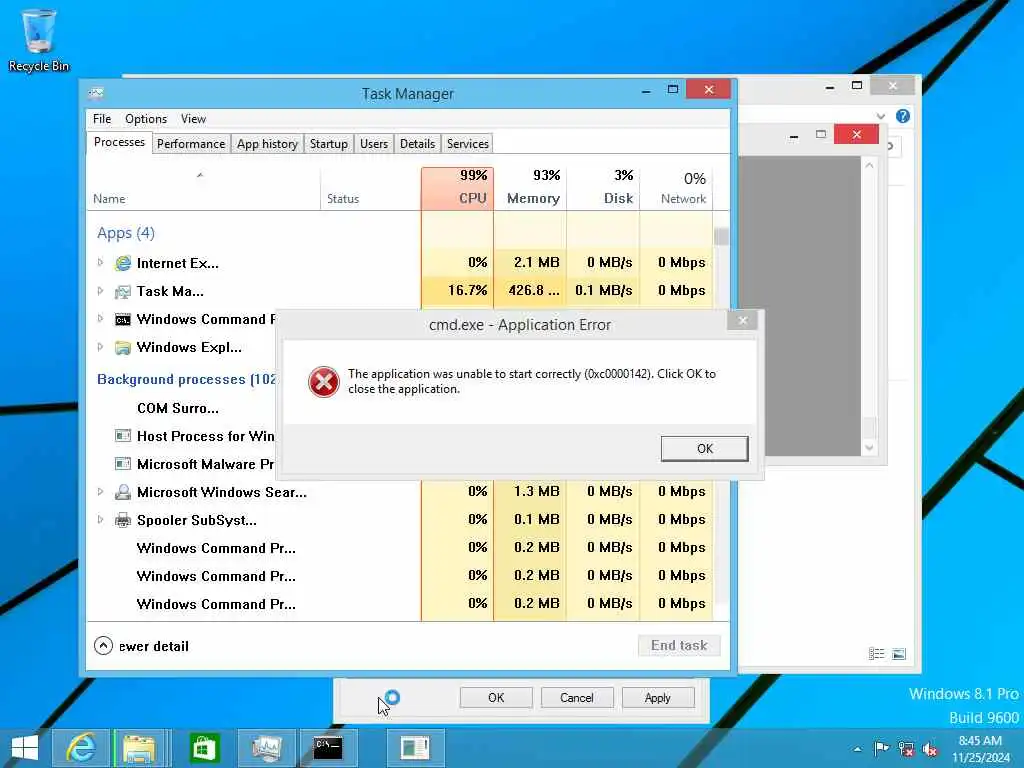
Task: Switch to the Startup tab
Action: click(x=328, y=144)
